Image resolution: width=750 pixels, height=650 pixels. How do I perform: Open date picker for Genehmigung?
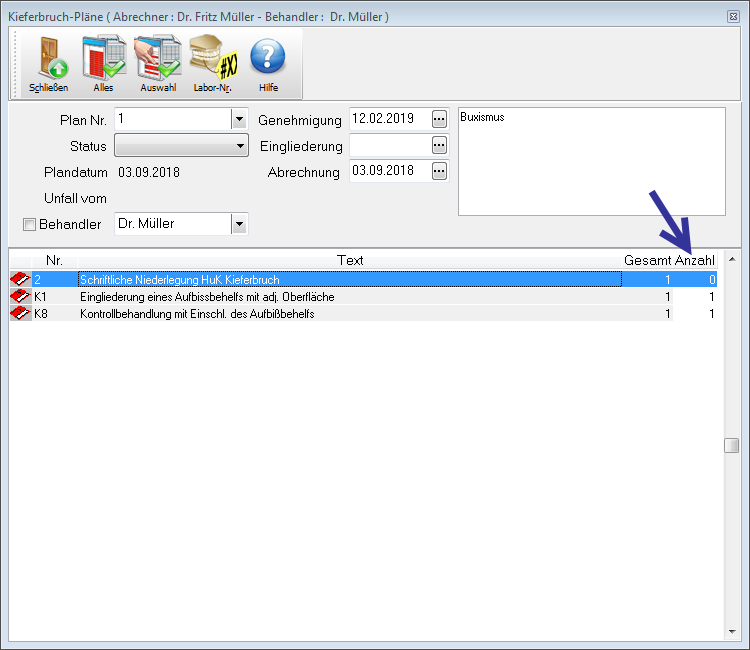(x=439, y=119)
